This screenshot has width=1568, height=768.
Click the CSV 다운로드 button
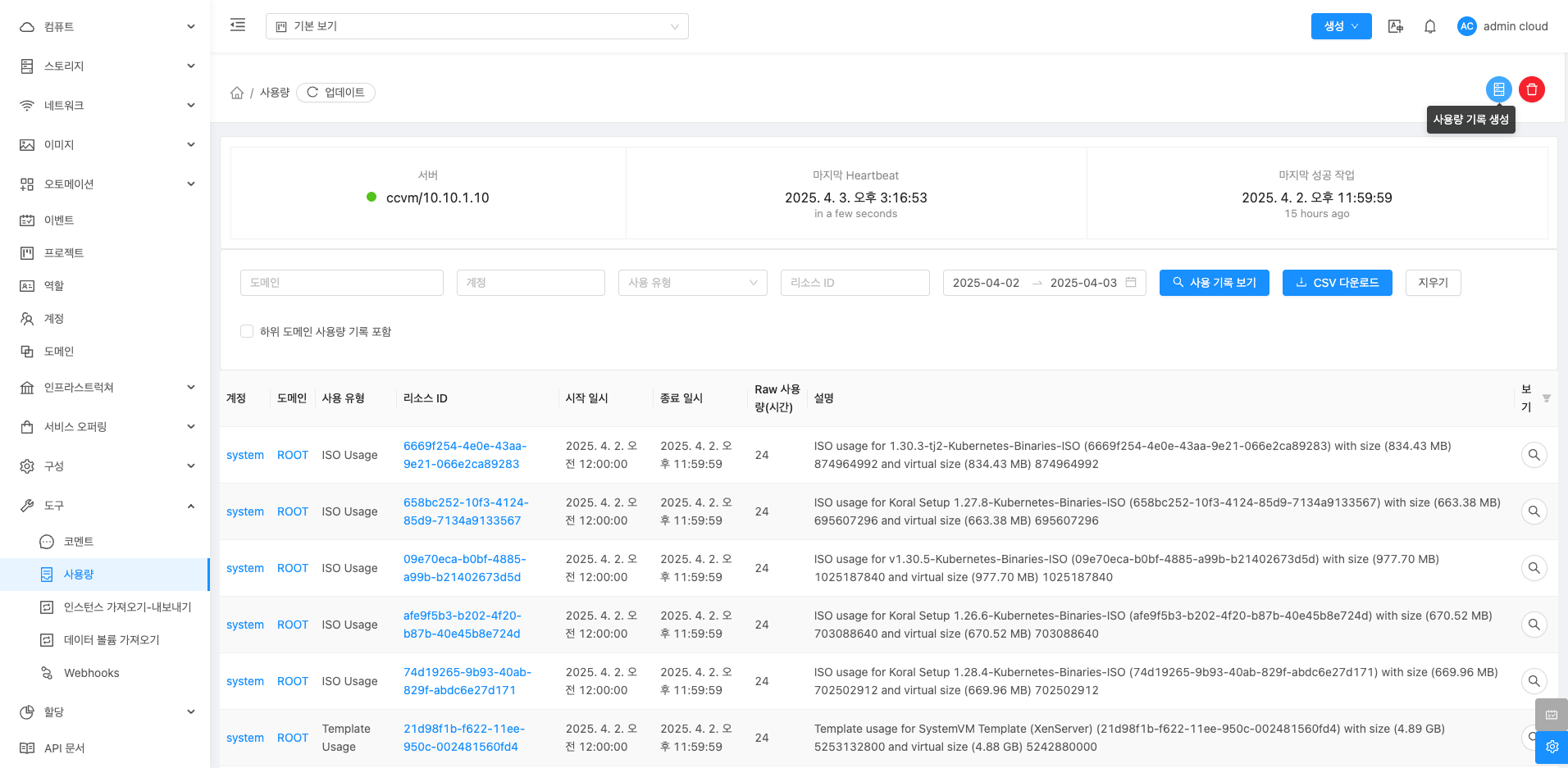point(1337,283)
